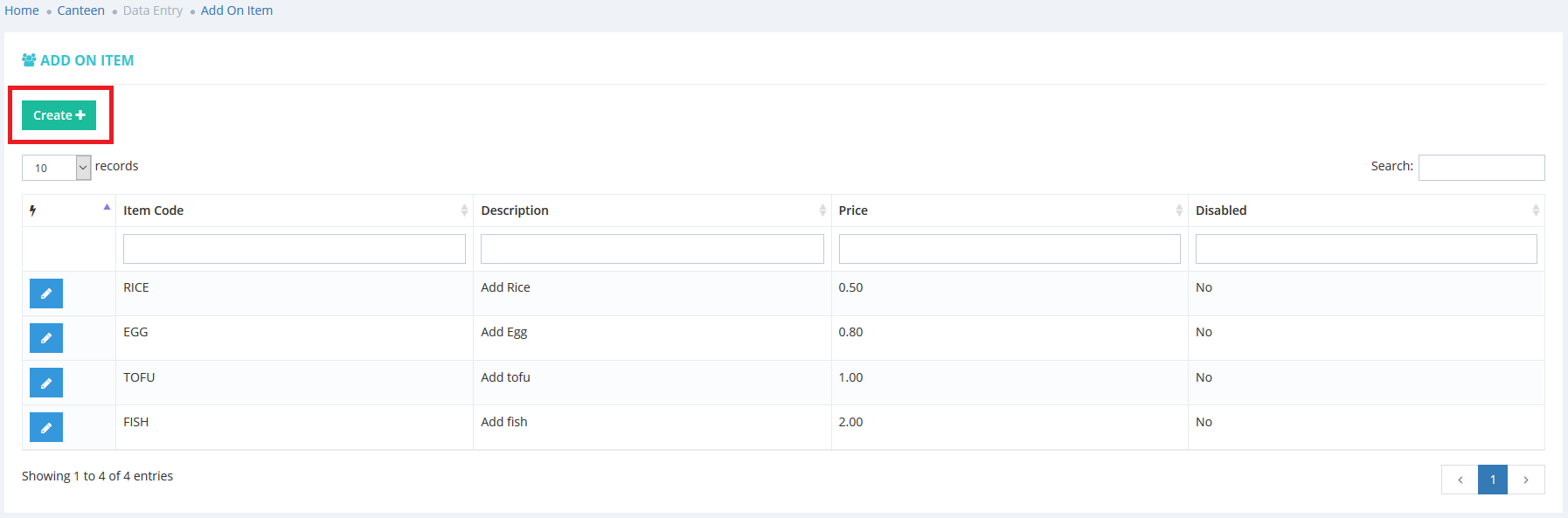
Task: Go to the previous page arrow
Action: coord(1460,480)
